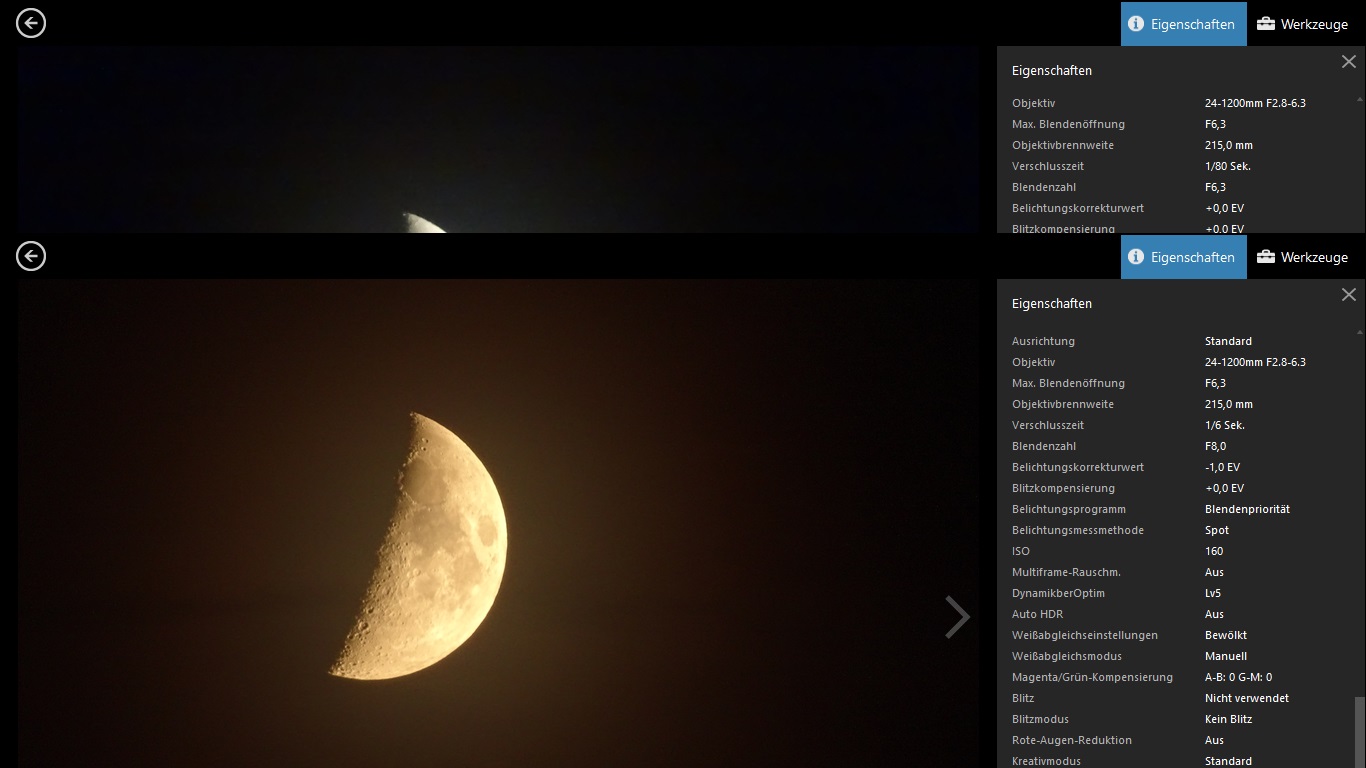Select the ISO value "160"
This screenshot has width=1366, height=768.
point(1215,551)
